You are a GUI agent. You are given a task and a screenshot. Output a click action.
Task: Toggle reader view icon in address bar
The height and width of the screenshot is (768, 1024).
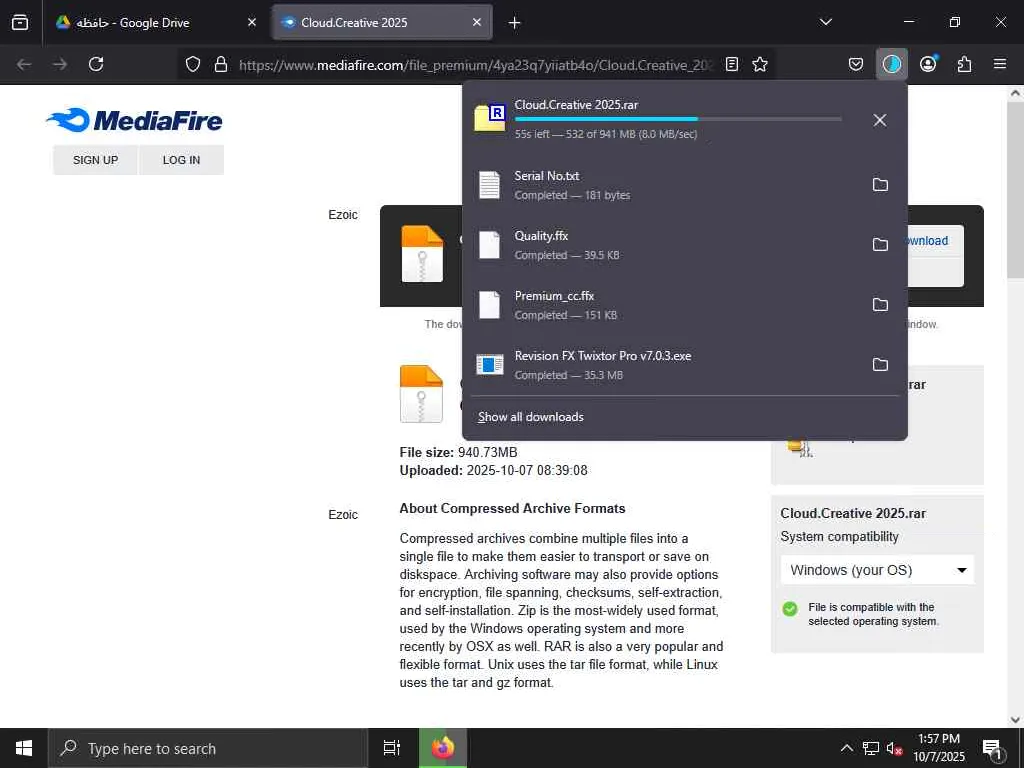tap(732, 64)
